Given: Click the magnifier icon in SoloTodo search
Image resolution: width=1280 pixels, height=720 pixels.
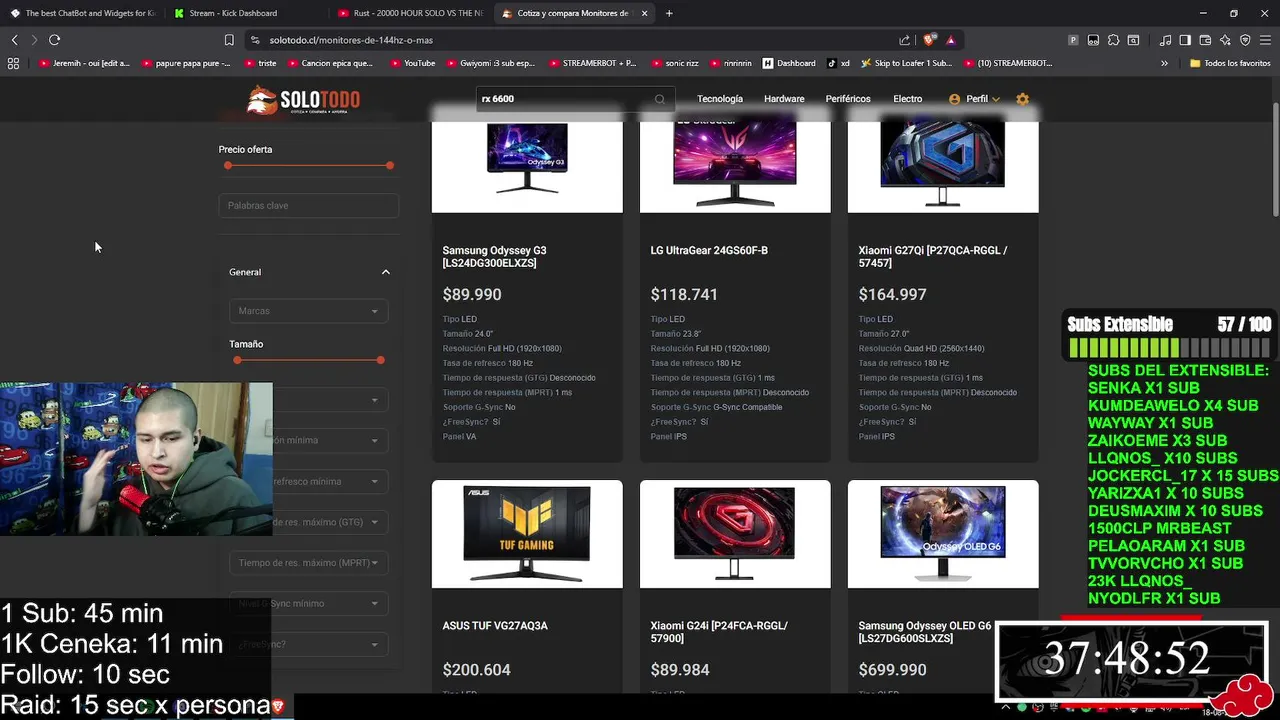Looking at the screenshot, I should pyautogui.click(x=659, y=99).
